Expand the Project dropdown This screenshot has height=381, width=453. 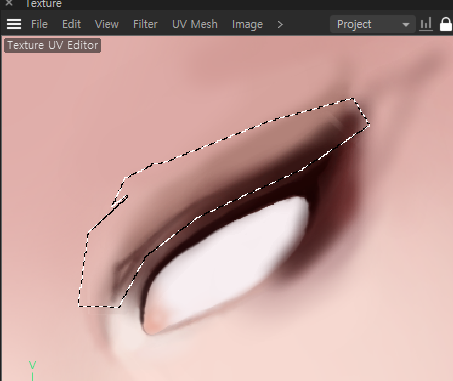(x=373, y=24)
